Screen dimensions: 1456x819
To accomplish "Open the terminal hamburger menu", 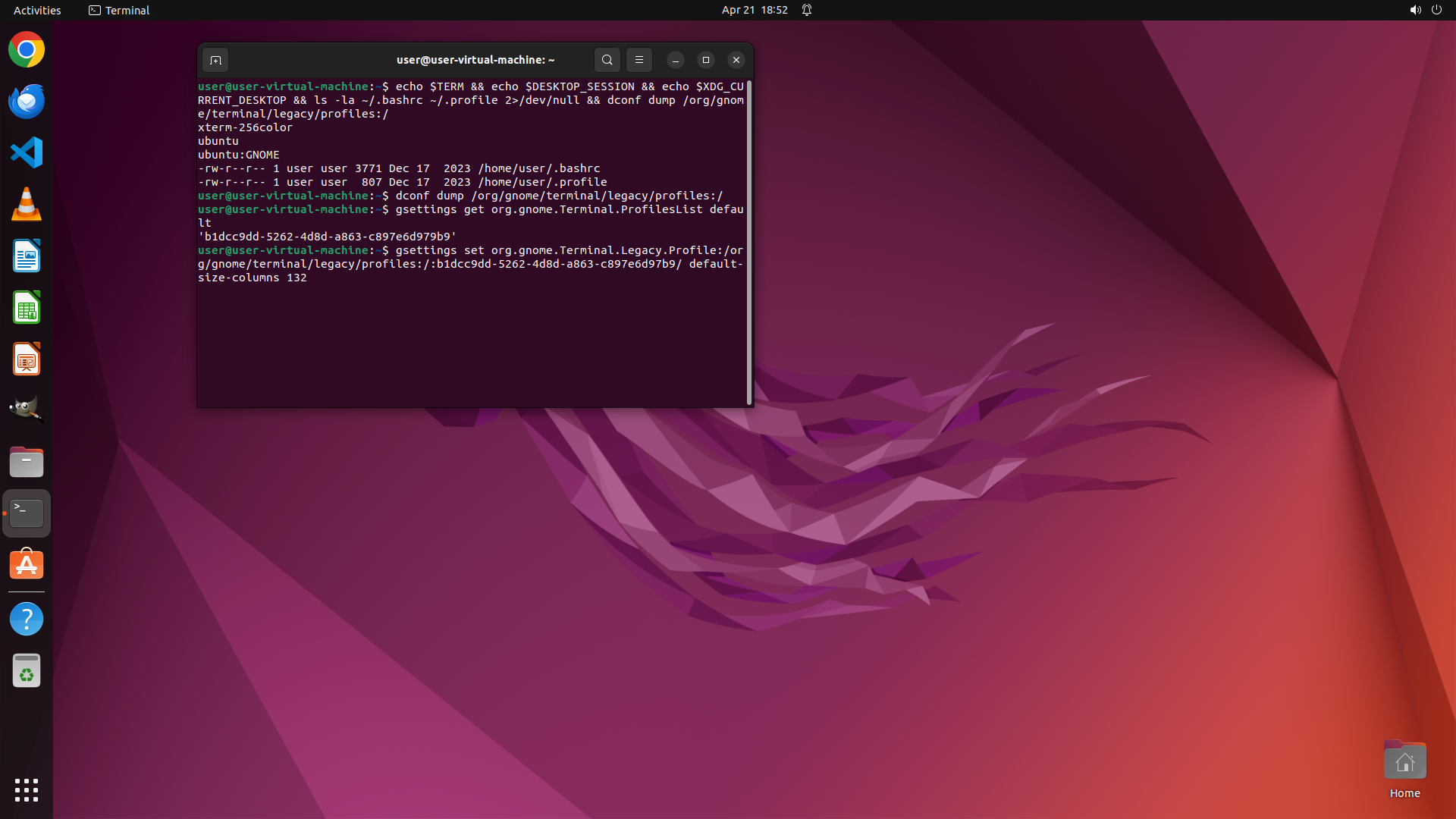I will pos(639,60).
